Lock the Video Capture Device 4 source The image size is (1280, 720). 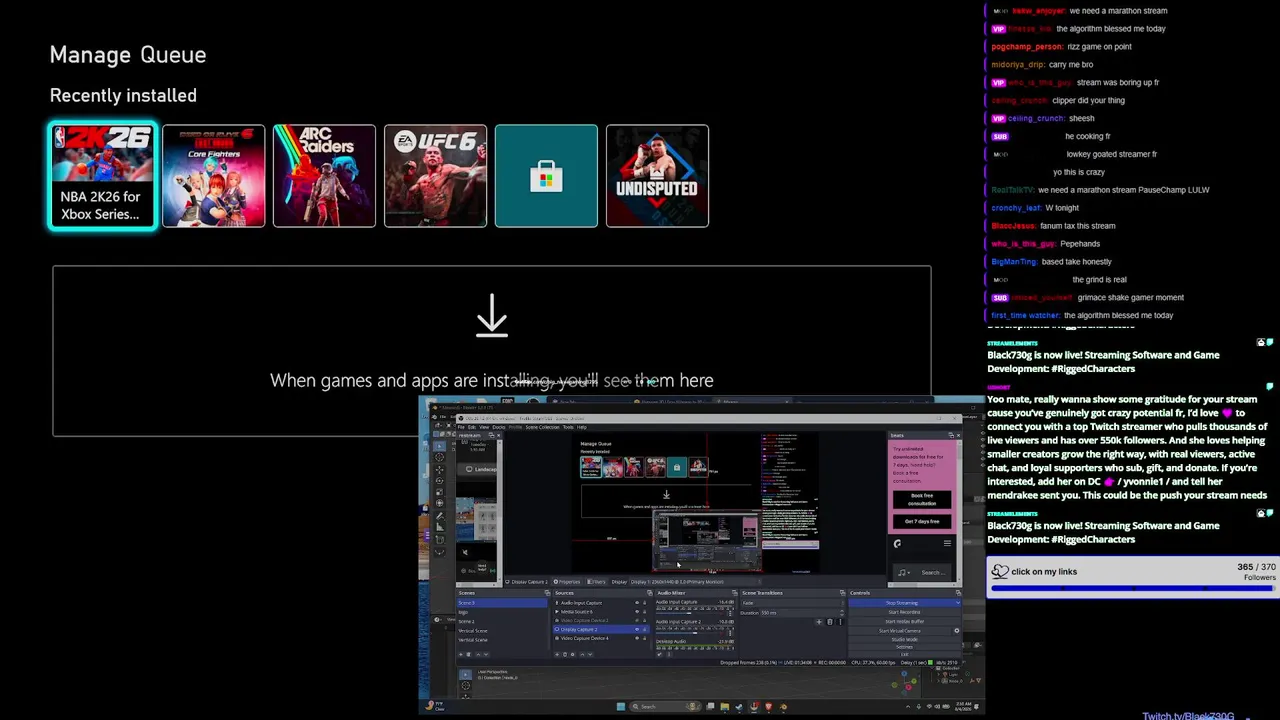click(644, 638)
